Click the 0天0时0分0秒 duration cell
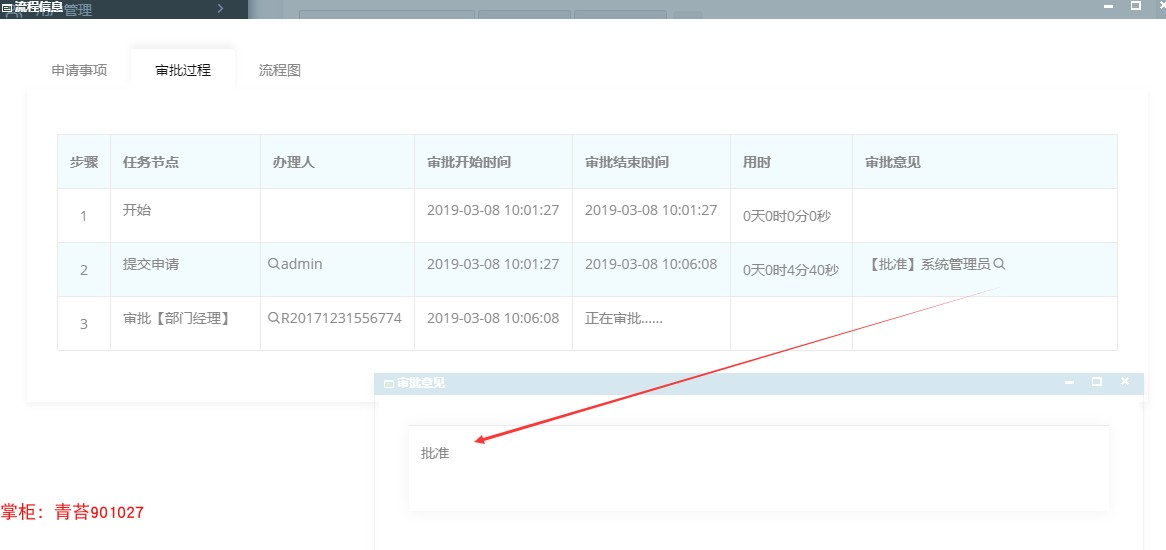 click(791, 216)
